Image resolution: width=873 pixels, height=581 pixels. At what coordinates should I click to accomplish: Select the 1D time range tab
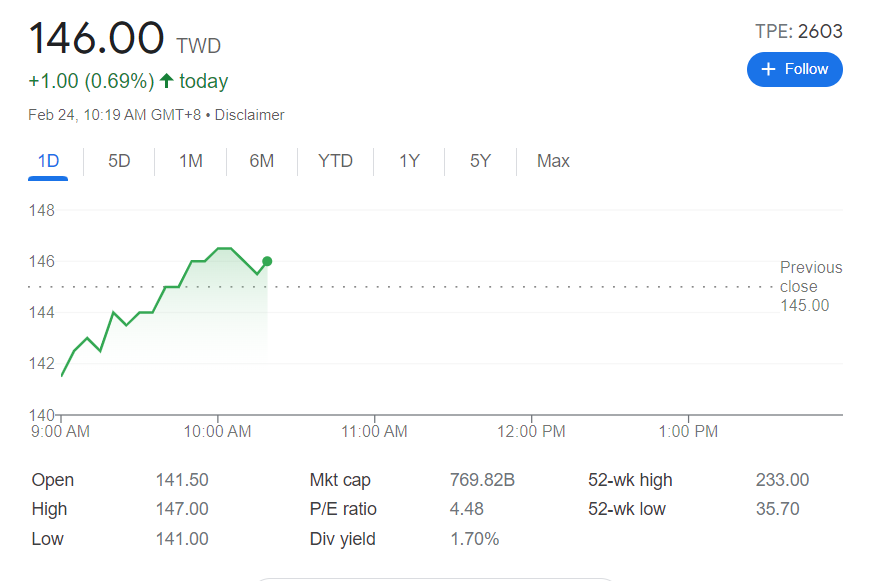click(48, 161)
